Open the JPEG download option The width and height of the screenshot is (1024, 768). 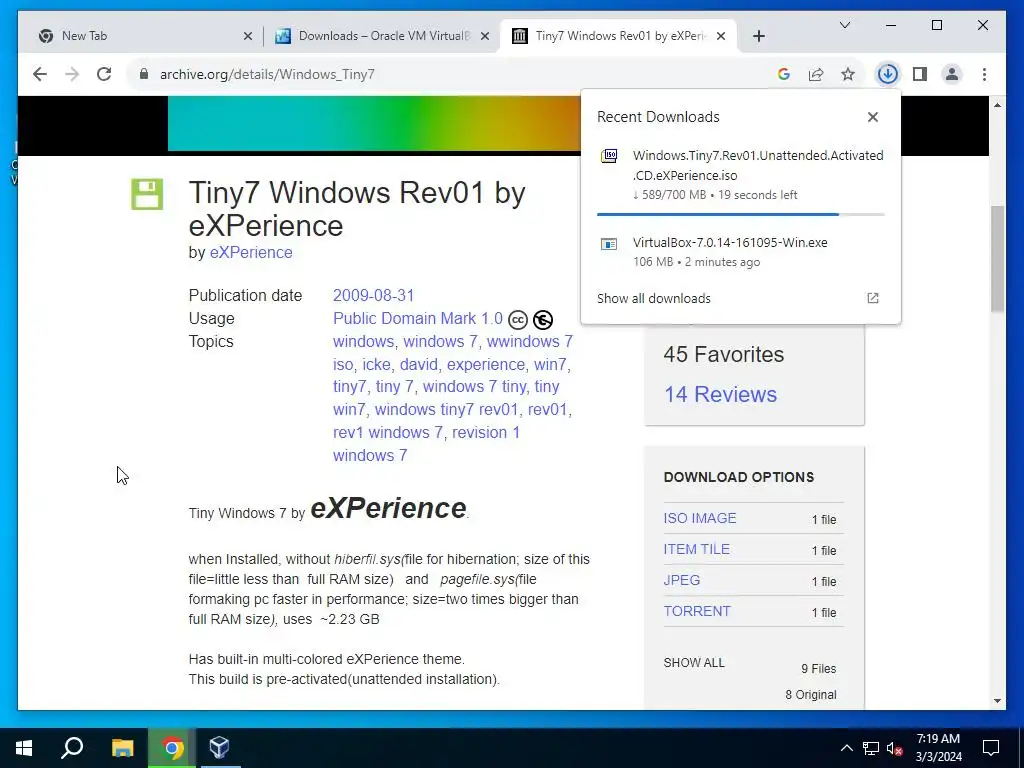click(682, 580)
